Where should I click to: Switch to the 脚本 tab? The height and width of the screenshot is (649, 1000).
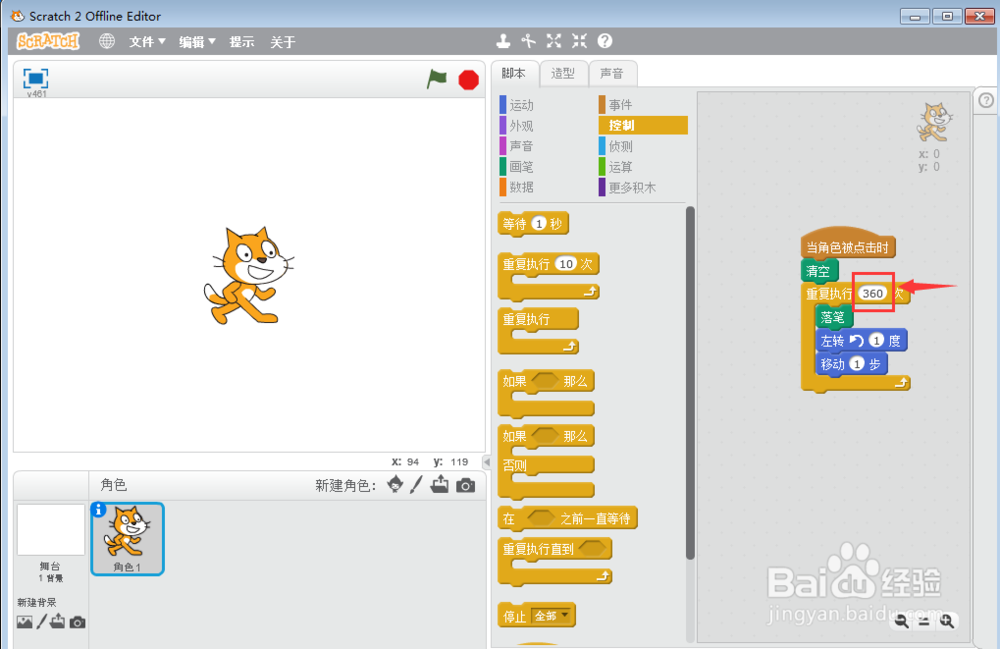tap(514, 73)
